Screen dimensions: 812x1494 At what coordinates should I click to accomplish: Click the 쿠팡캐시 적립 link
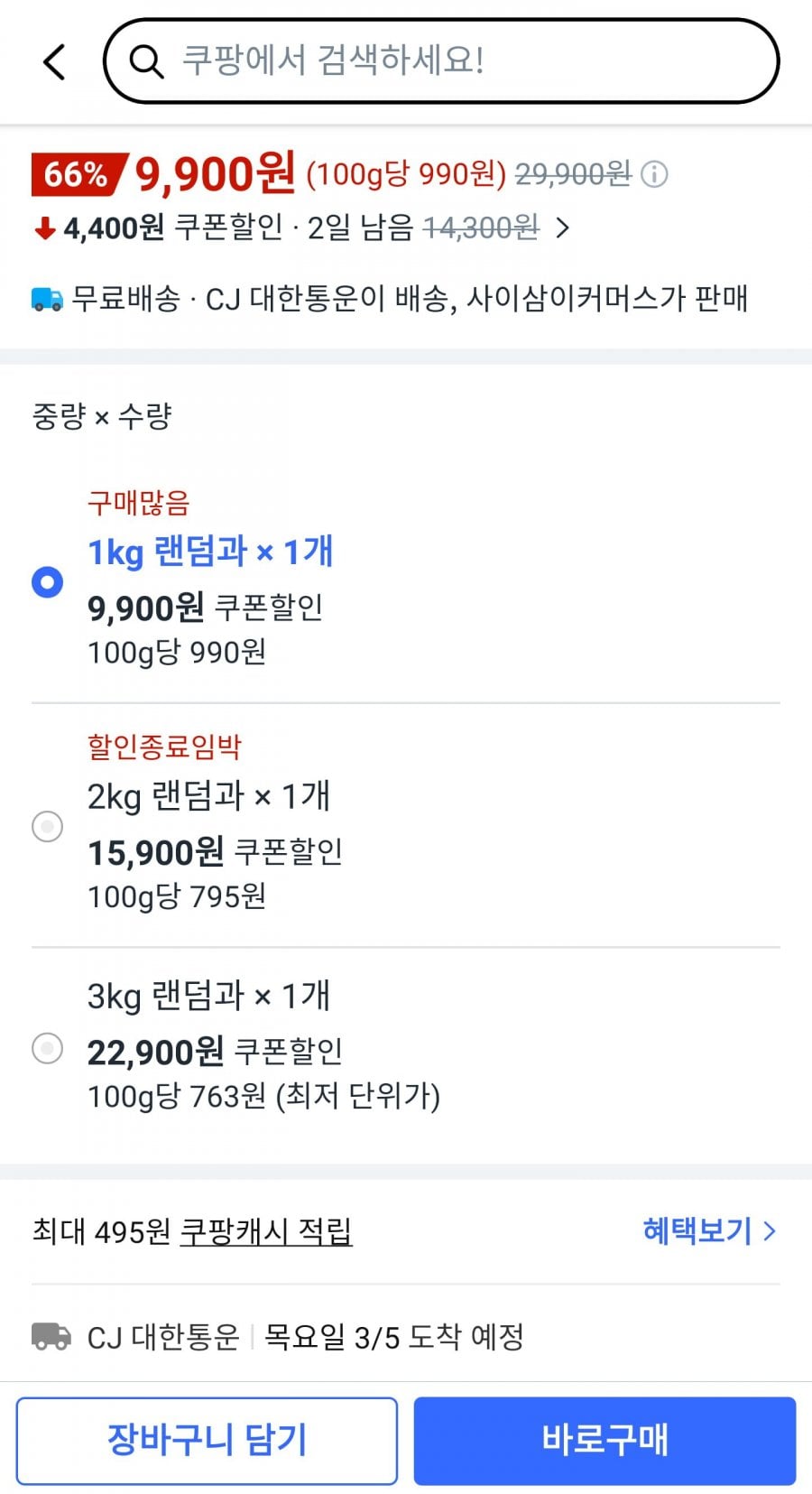click(266, 1231)
